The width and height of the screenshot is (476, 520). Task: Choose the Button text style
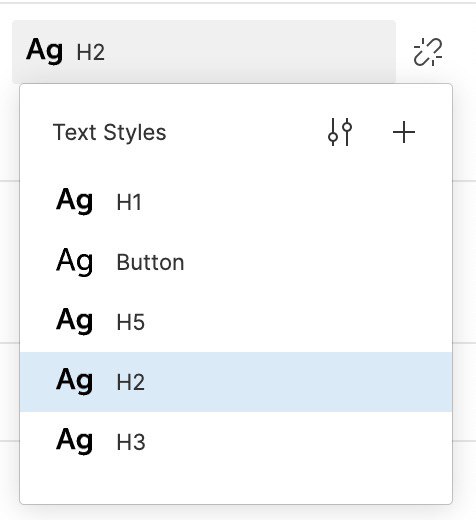[236, 262]
